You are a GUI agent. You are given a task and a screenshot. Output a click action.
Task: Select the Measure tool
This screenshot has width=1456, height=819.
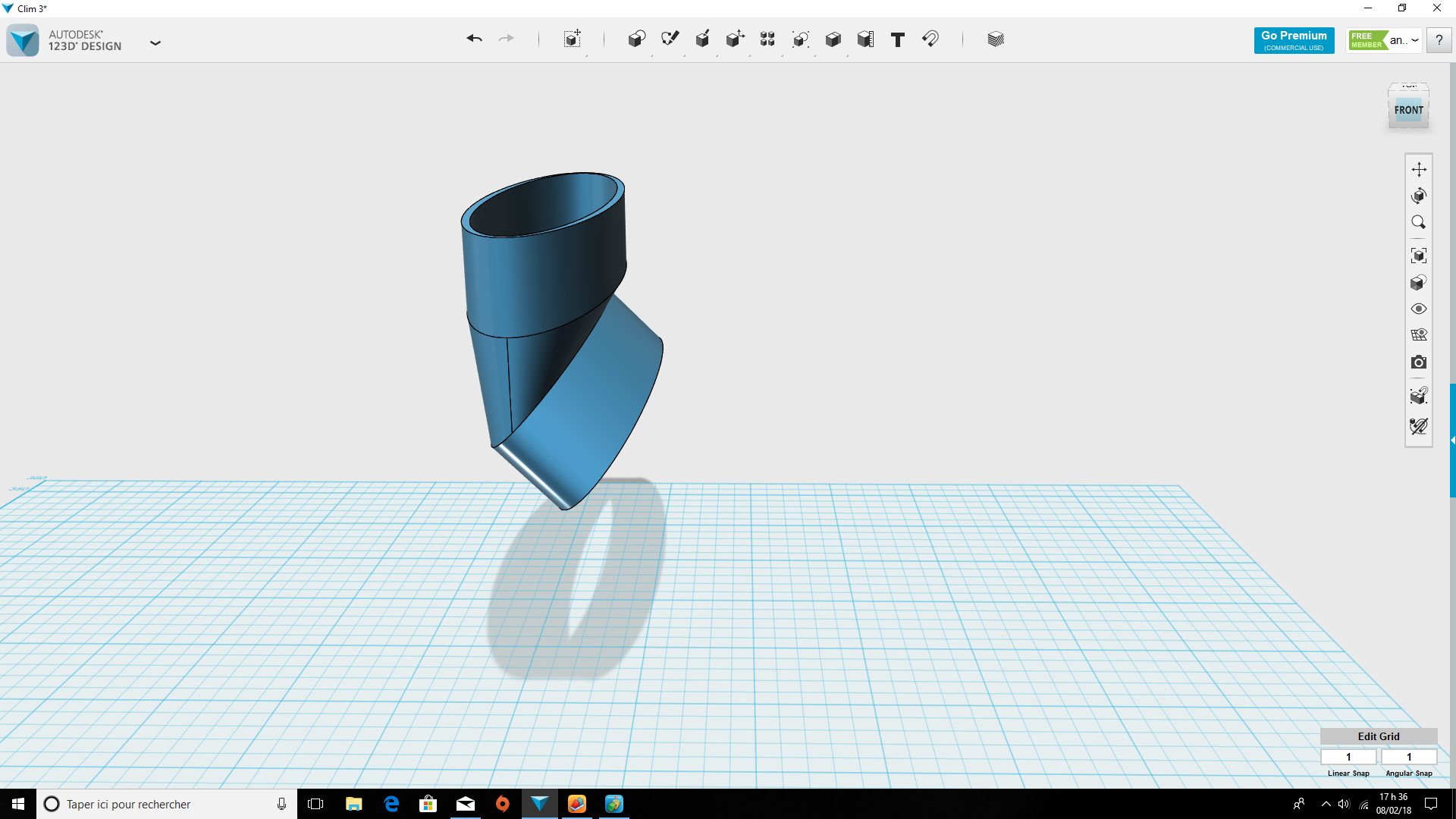865,39
